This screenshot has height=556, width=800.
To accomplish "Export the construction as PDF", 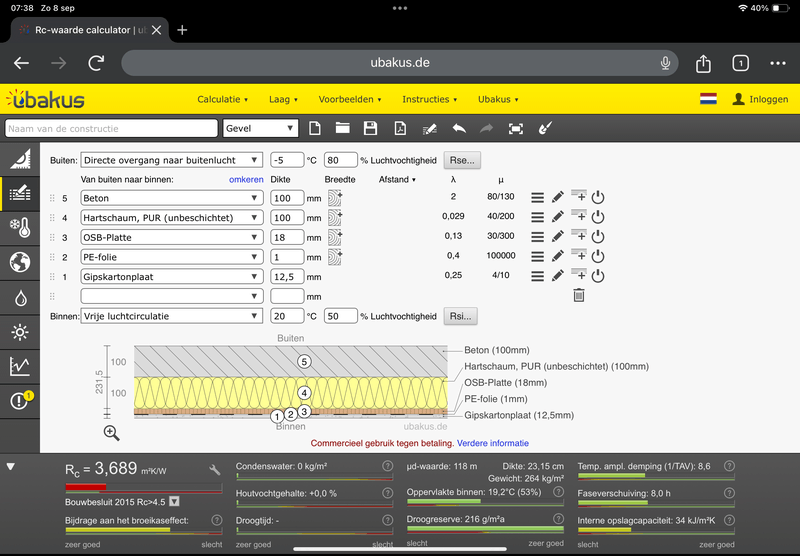I will coord(399,128).
